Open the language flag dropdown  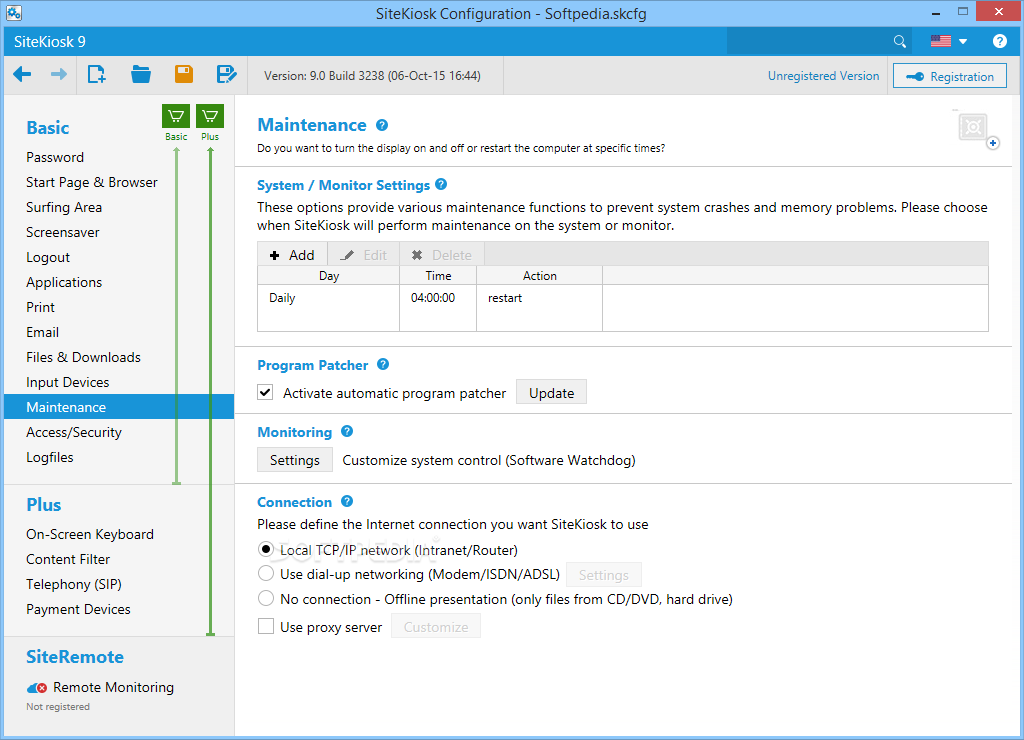[948, 41]
